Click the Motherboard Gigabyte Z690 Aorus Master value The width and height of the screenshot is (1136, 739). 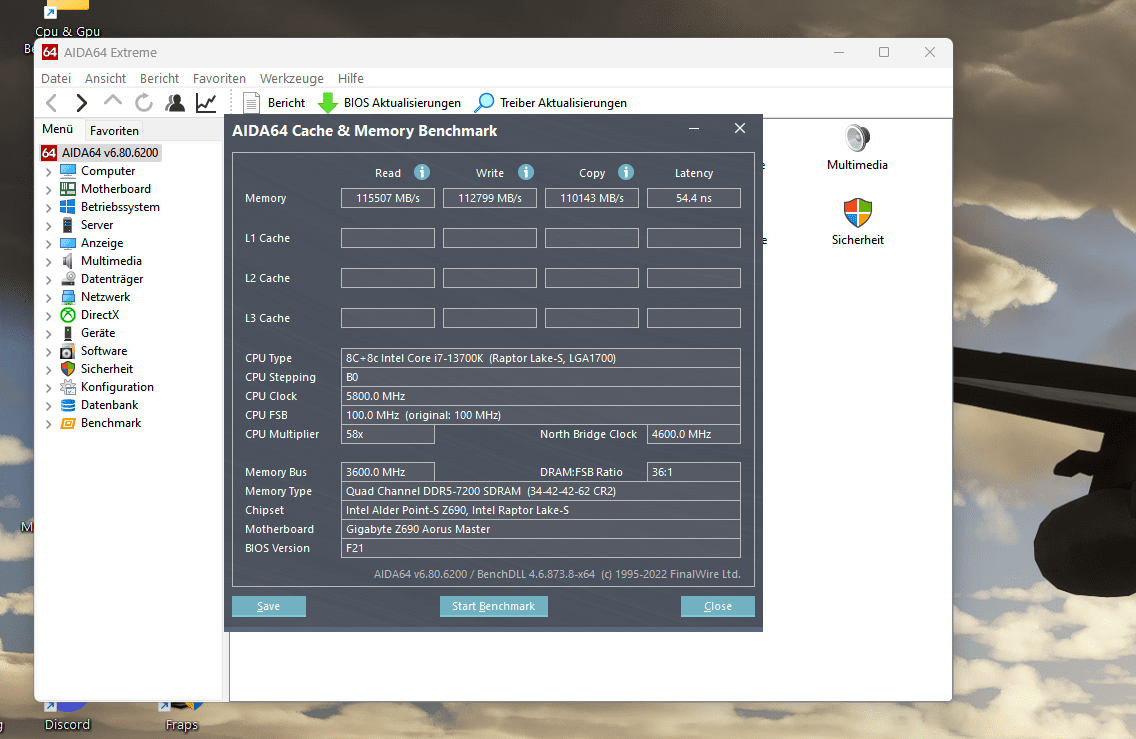(x=540, y=529)
